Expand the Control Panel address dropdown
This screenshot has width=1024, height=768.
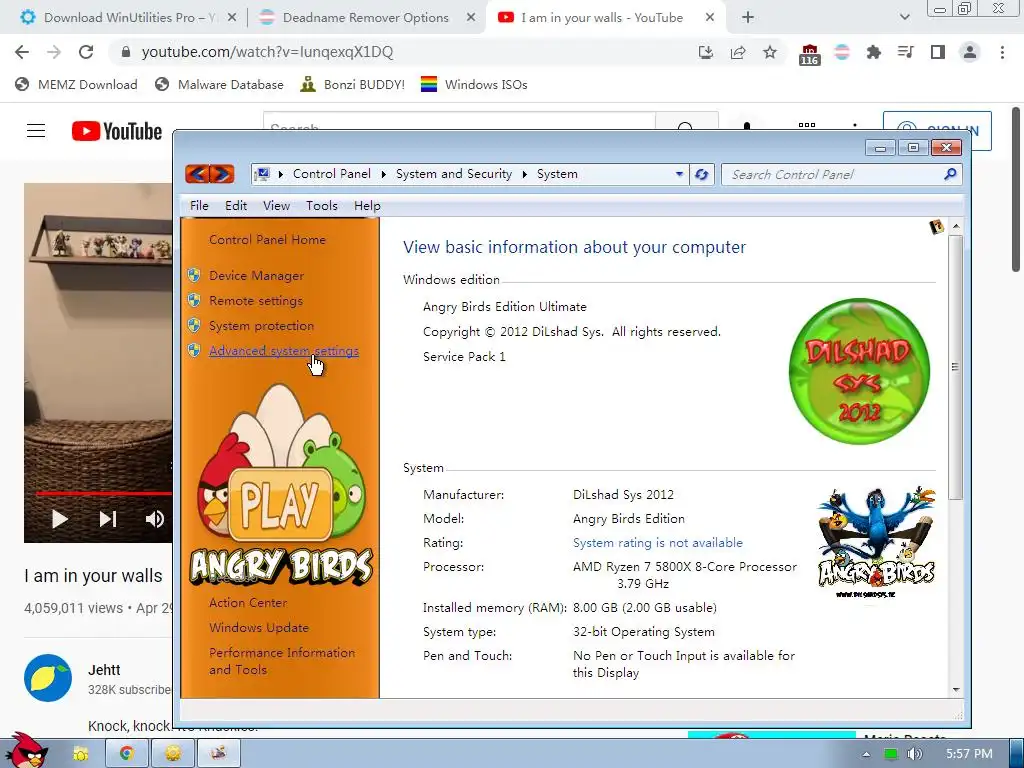(679, 174)
